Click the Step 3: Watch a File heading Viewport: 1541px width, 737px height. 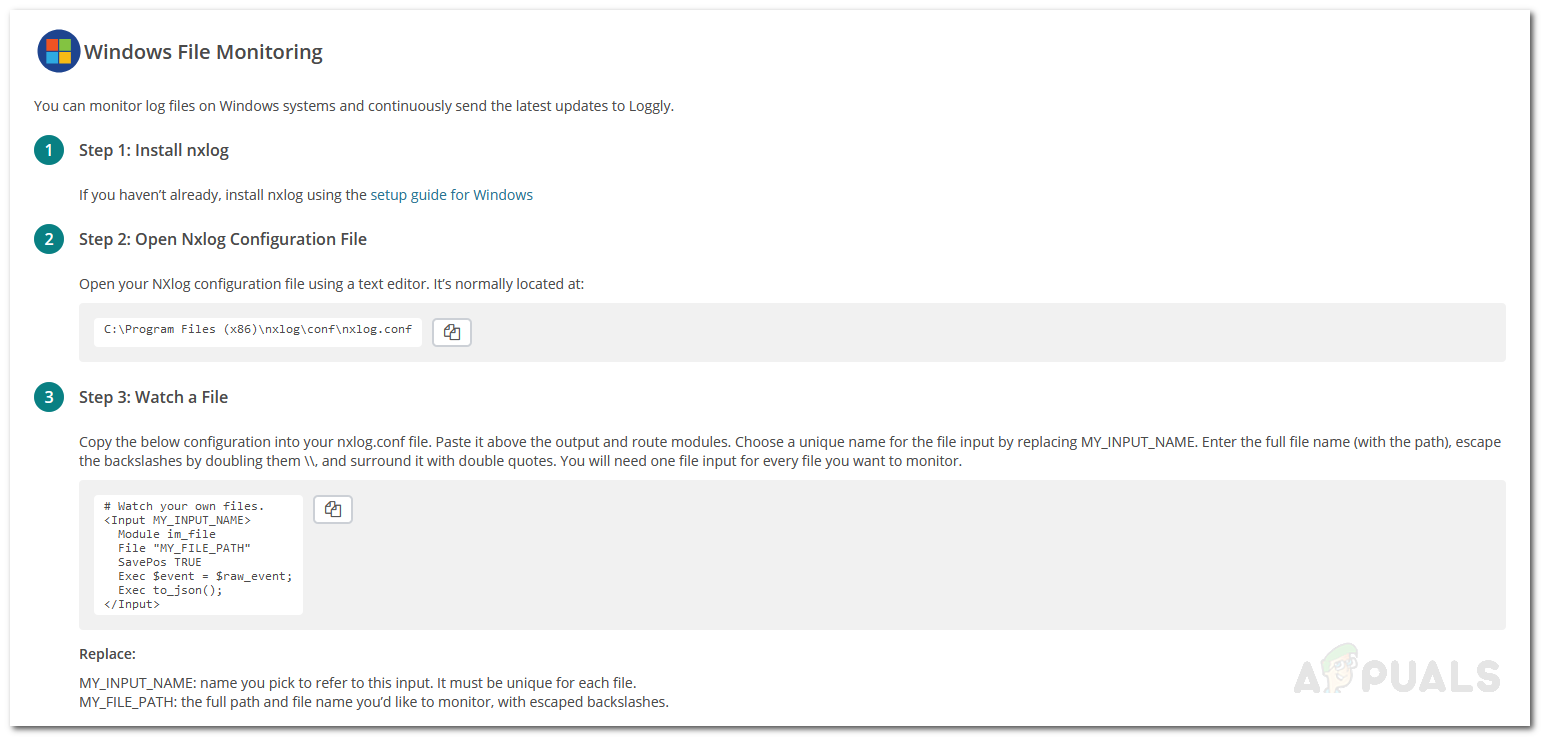[x=154, y=398]
